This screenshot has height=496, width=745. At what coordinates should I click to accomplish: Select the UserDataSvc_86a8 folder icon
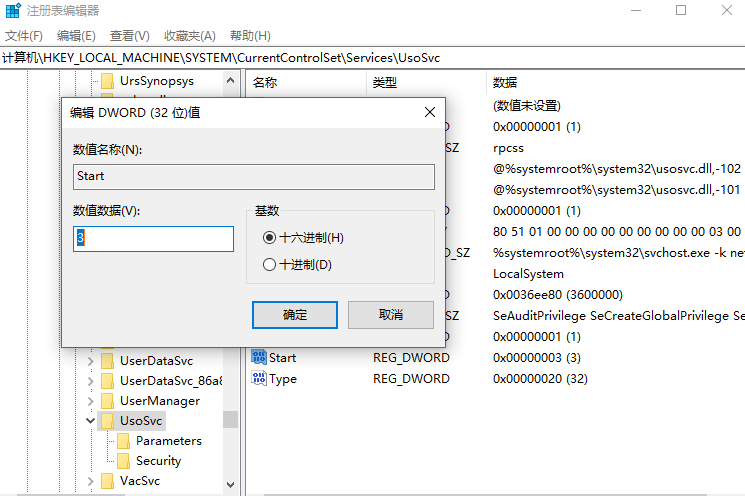pos(107,381)
